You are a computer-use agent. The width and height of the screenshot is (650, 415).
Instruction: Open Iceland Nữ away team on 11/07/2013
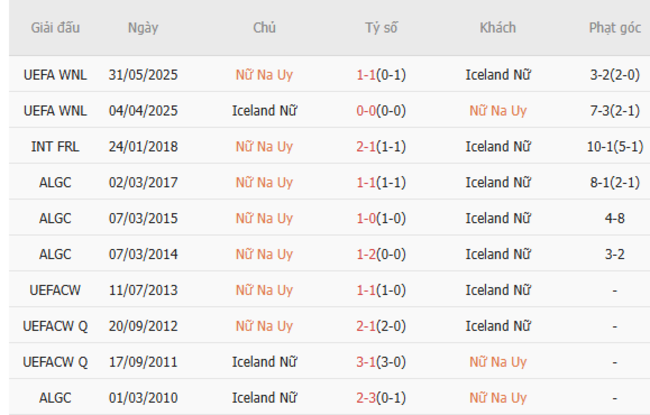(x=497, y=290)
